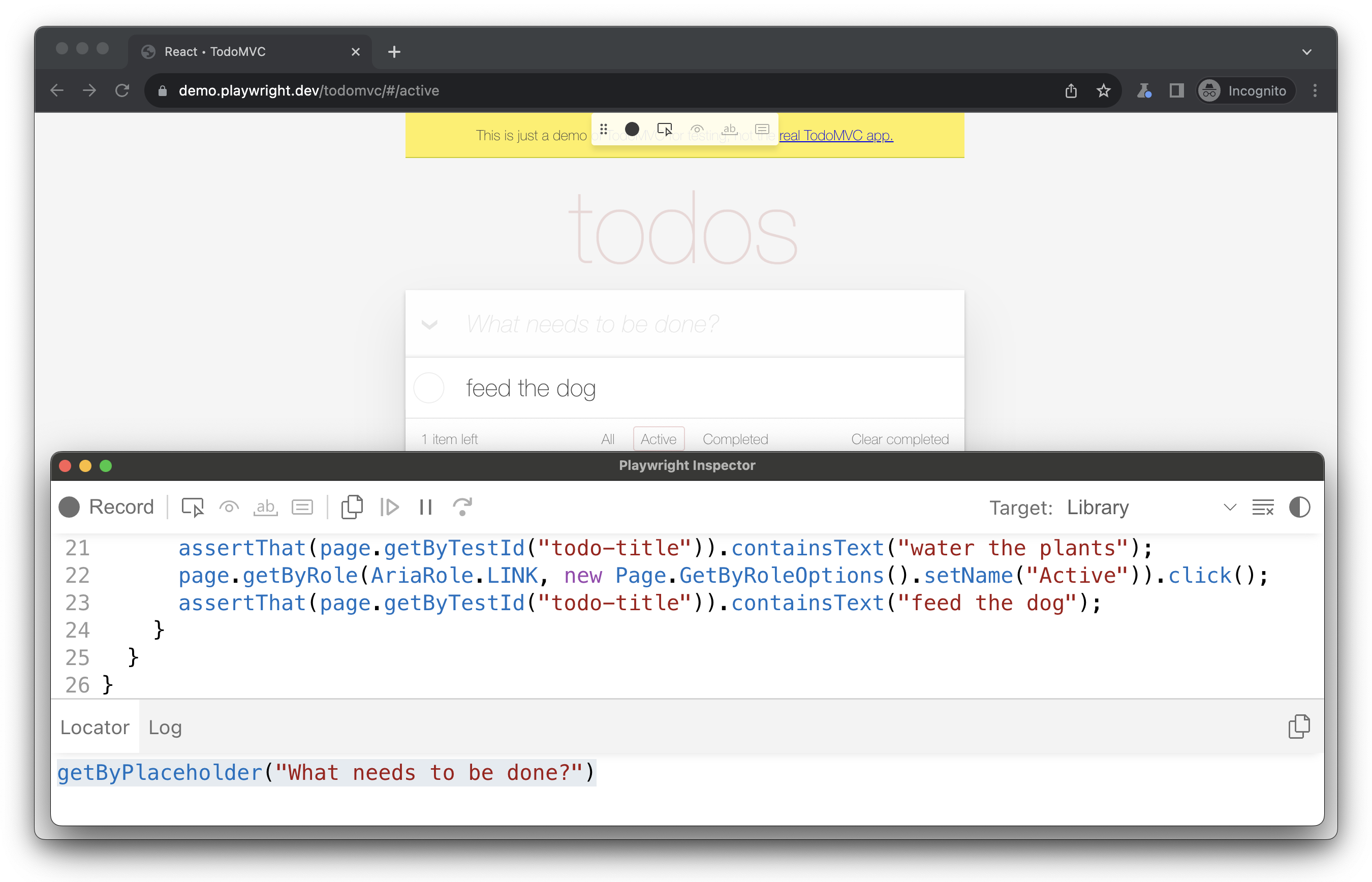Viewport: 1372px width, 882px height.
Task: Click the Incognito profile button
Action: pos(1246,90)
